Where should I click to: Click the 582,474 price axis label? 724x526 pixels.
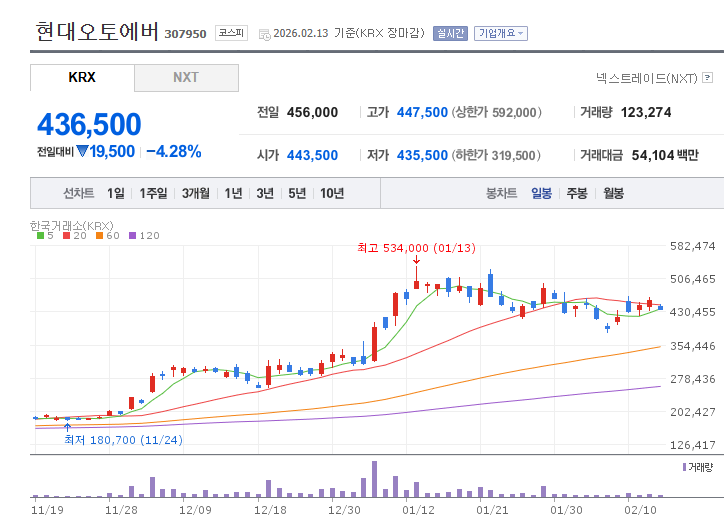click(693, 246)
